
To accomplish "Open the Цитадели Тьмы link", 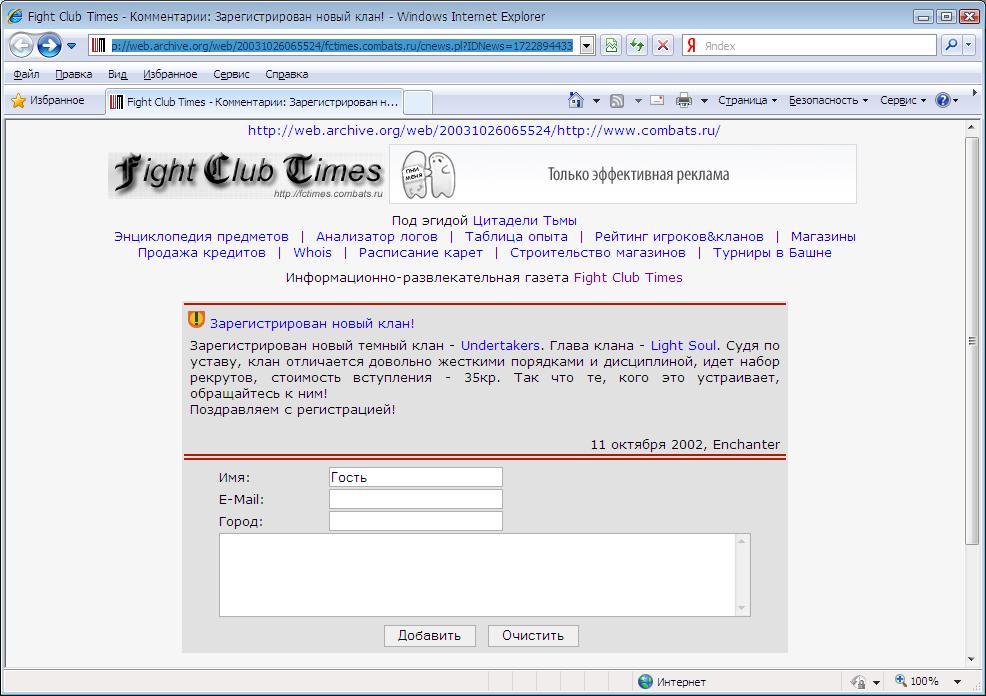I will (x=524, y=221).
